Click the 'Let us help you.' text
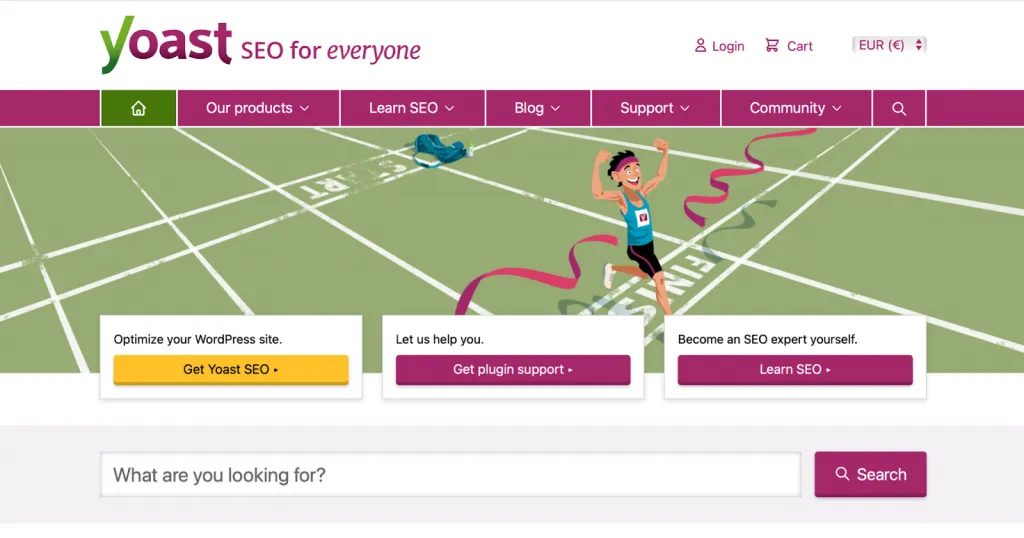 [x=440, y=340]
